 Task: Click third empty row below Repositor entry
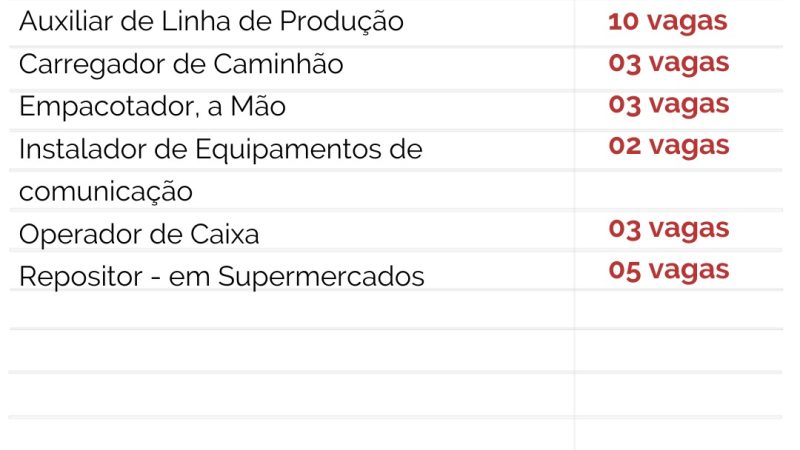(290, 395)
